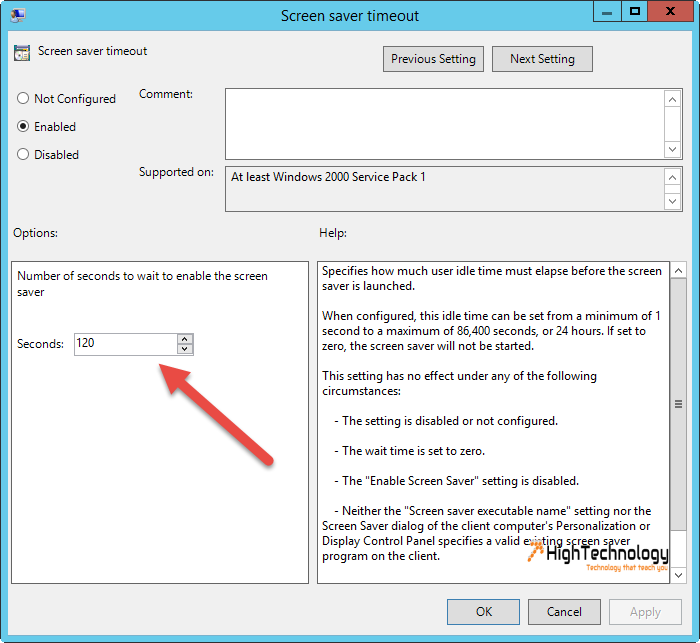Click 'The wait time is set to zero.' line
This screenshot has width=700, height=643.
pos(410,451)
